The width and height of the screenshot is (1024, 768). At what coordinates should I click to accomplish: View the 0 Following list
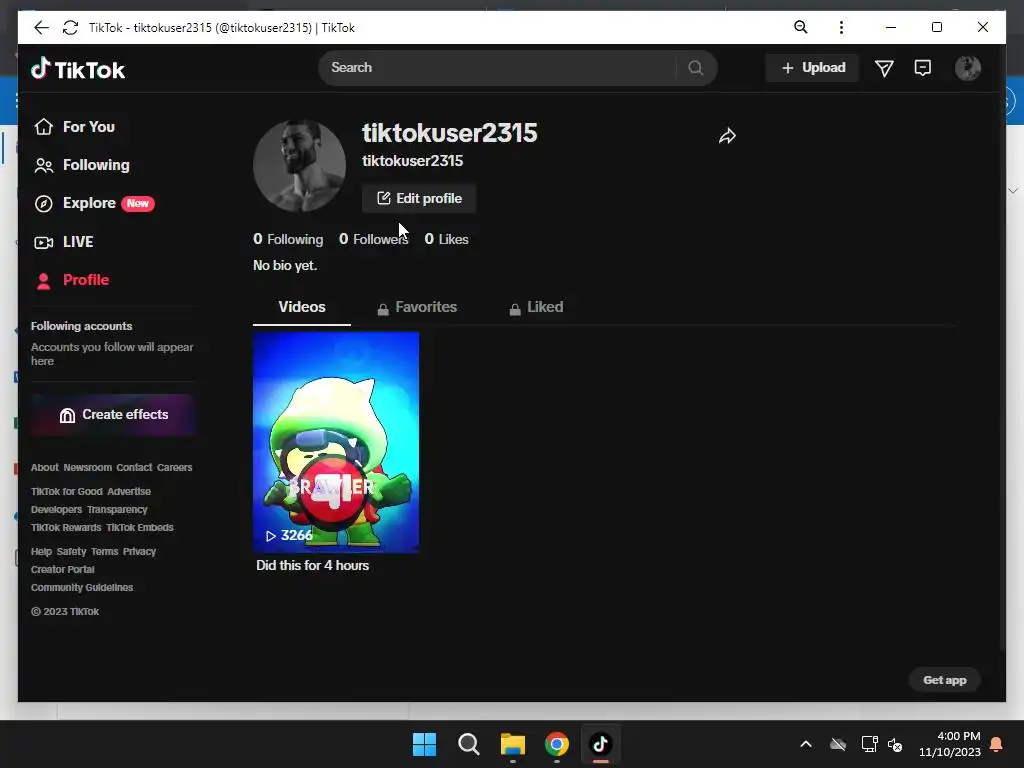point(288,239)
